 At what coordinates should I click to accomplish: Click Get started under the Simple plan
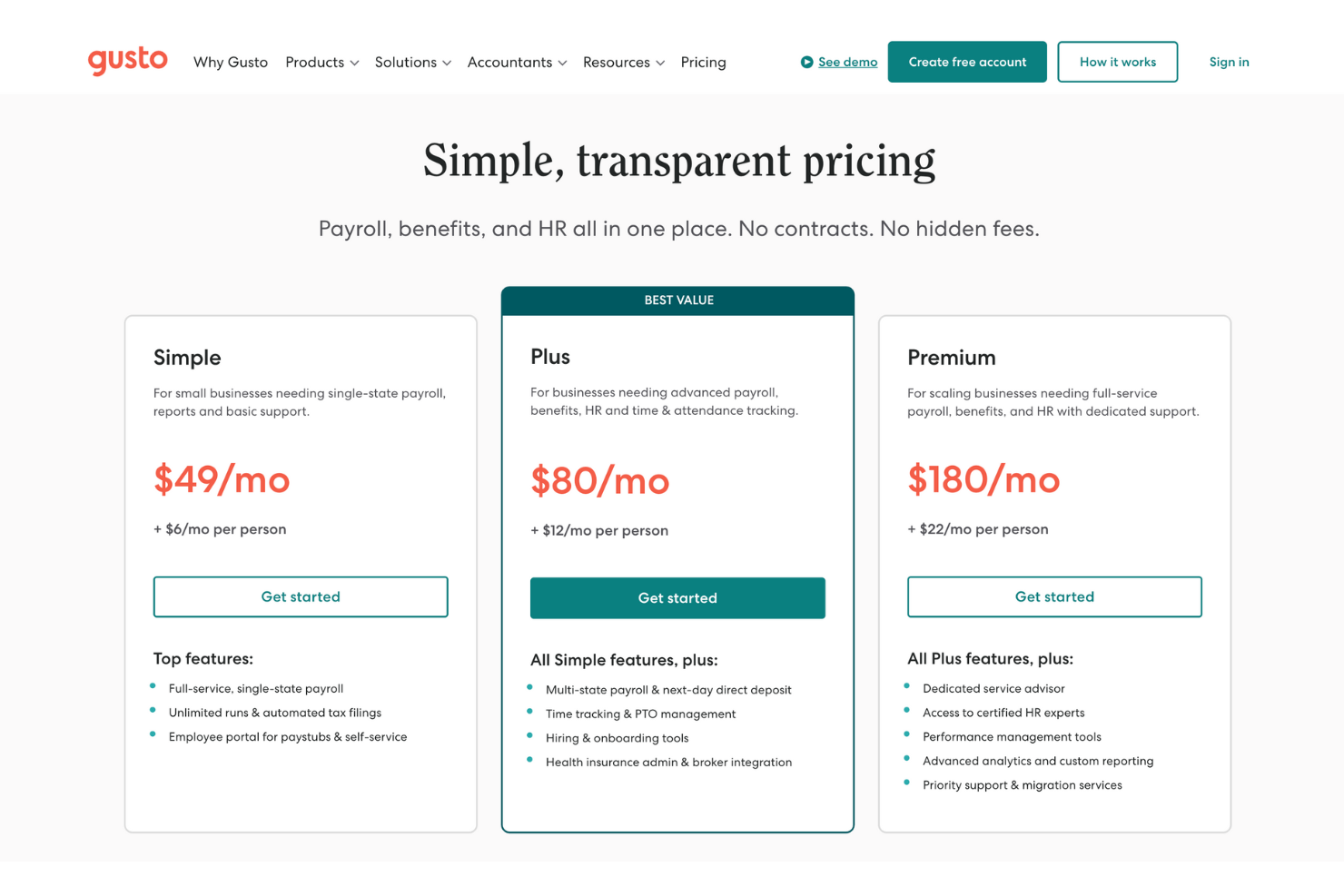click(x=301, y=596)
